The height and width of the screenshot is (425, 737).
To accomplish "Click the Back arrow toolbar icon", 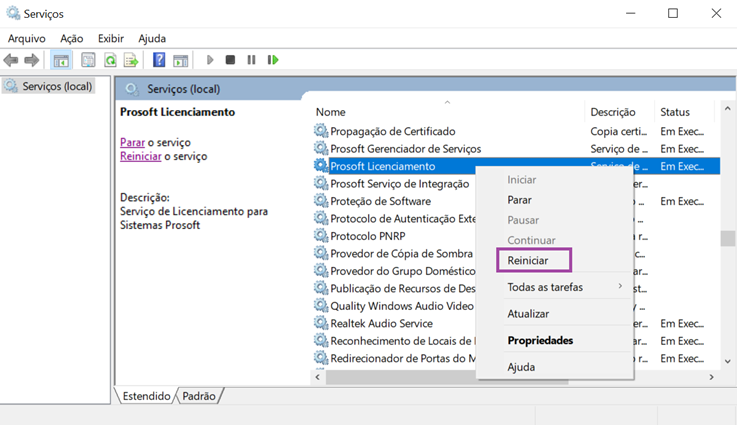I will (10, 60).
